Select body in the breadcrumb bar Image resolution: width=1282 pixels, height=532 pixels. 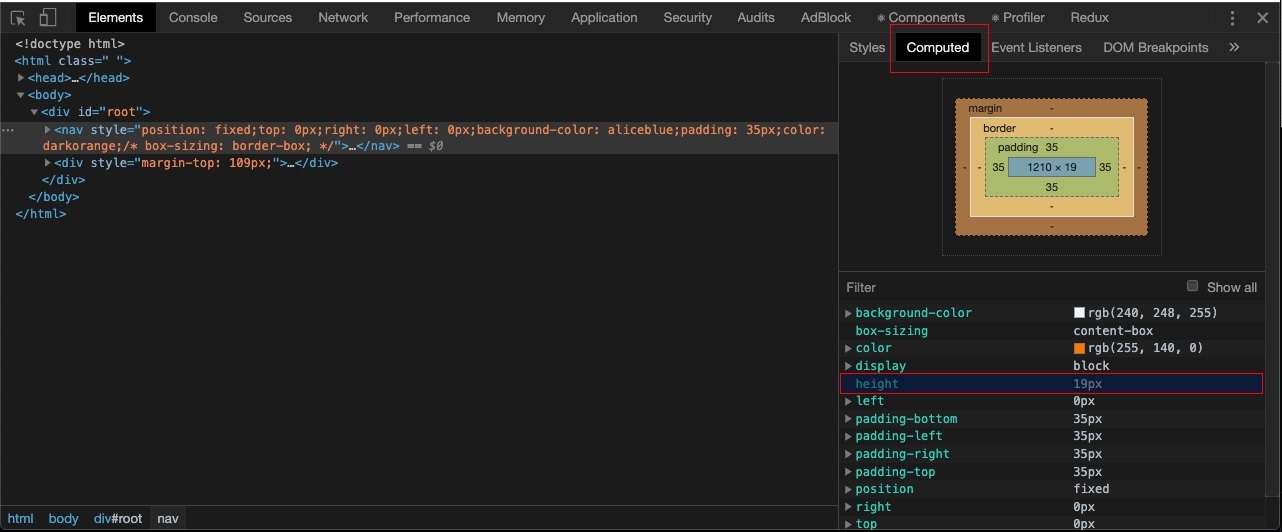63,518
